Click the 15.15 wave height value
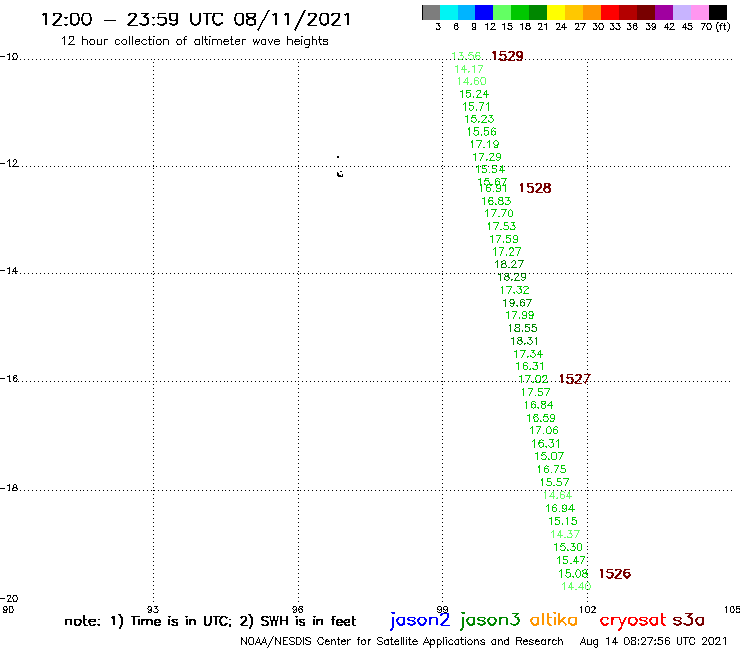This screenshot has width=740, height=650. tap(563, 521)
